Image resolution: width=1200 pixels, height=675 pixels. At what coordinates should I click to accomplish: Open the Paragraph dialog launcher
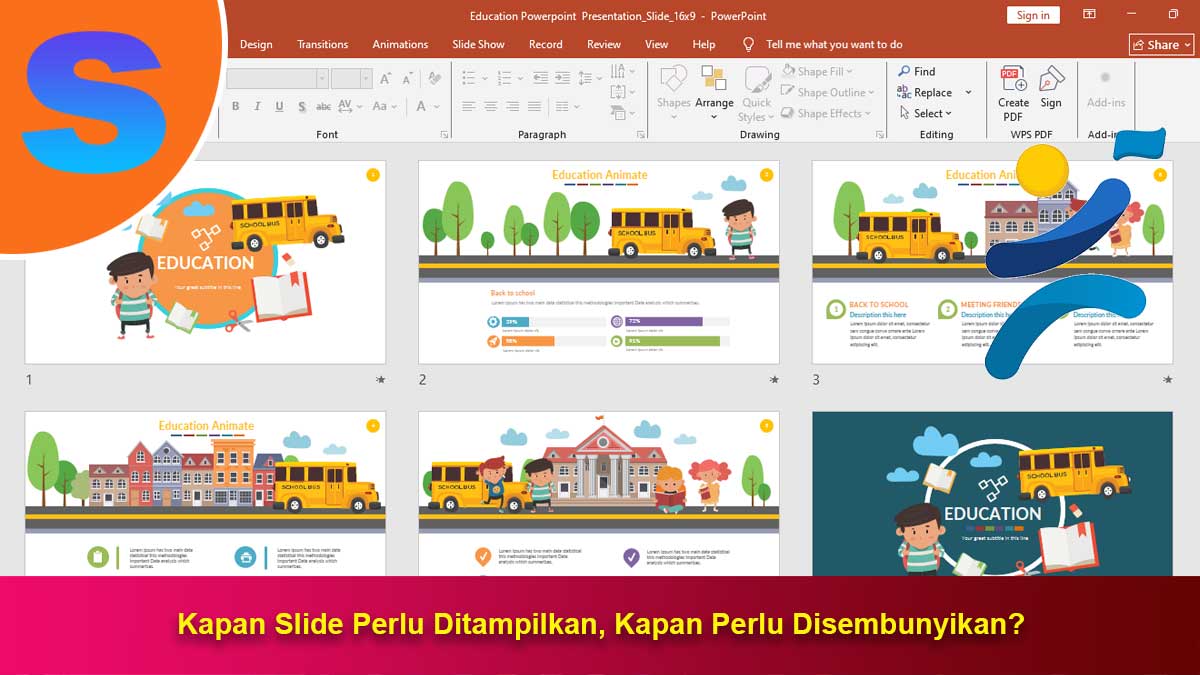(641, 134)
